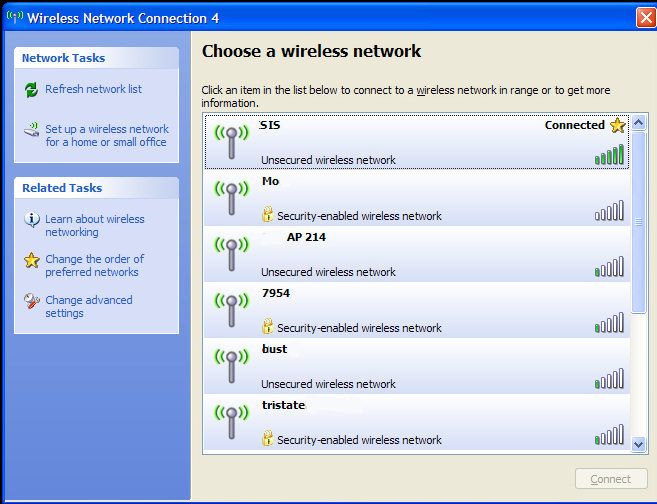
Task: Click the scrollbar up arrow
Action: [638, 123]
